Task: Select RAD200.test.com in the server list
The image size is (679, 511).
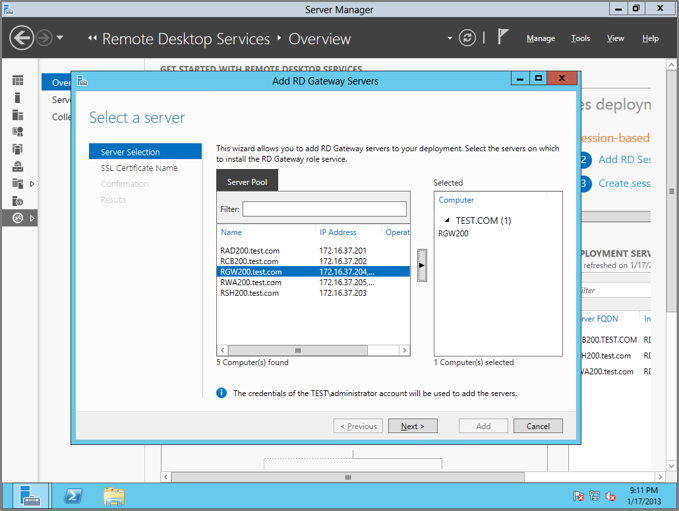Action: (x=250, y=250)
